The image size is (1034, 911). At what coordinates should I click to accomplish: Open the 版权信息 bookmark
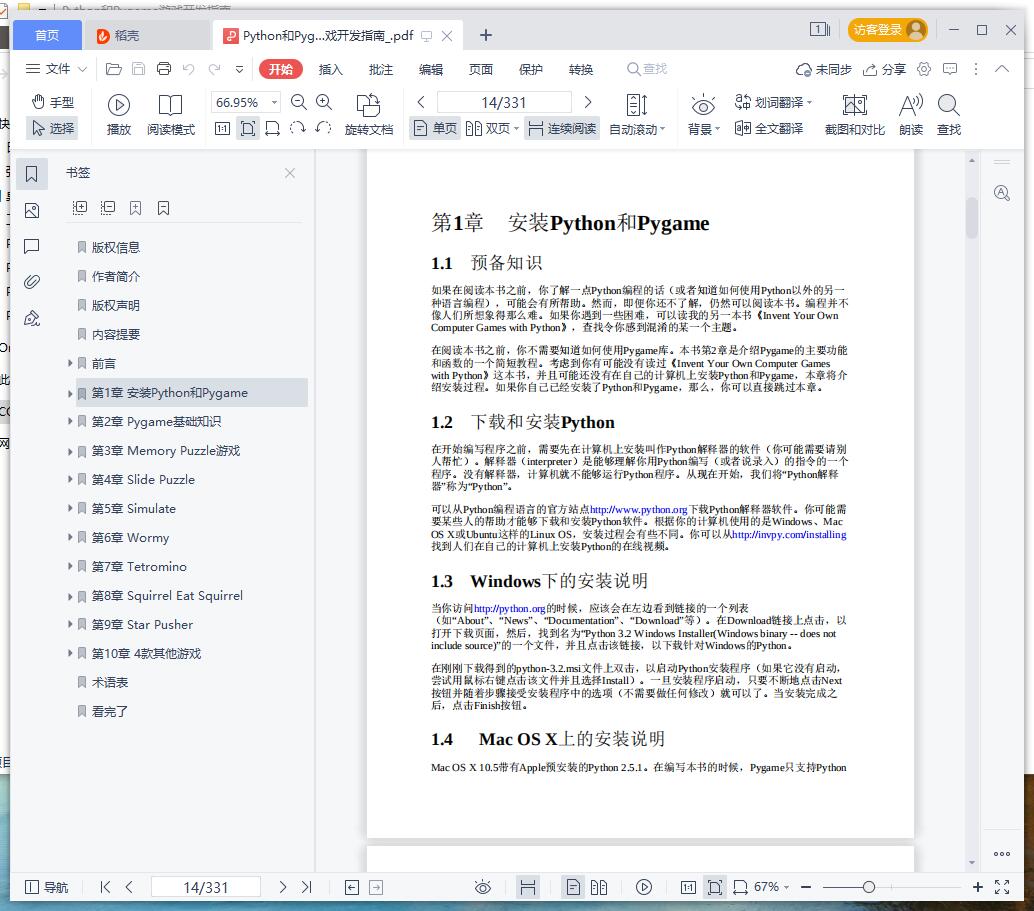(116, 247)
